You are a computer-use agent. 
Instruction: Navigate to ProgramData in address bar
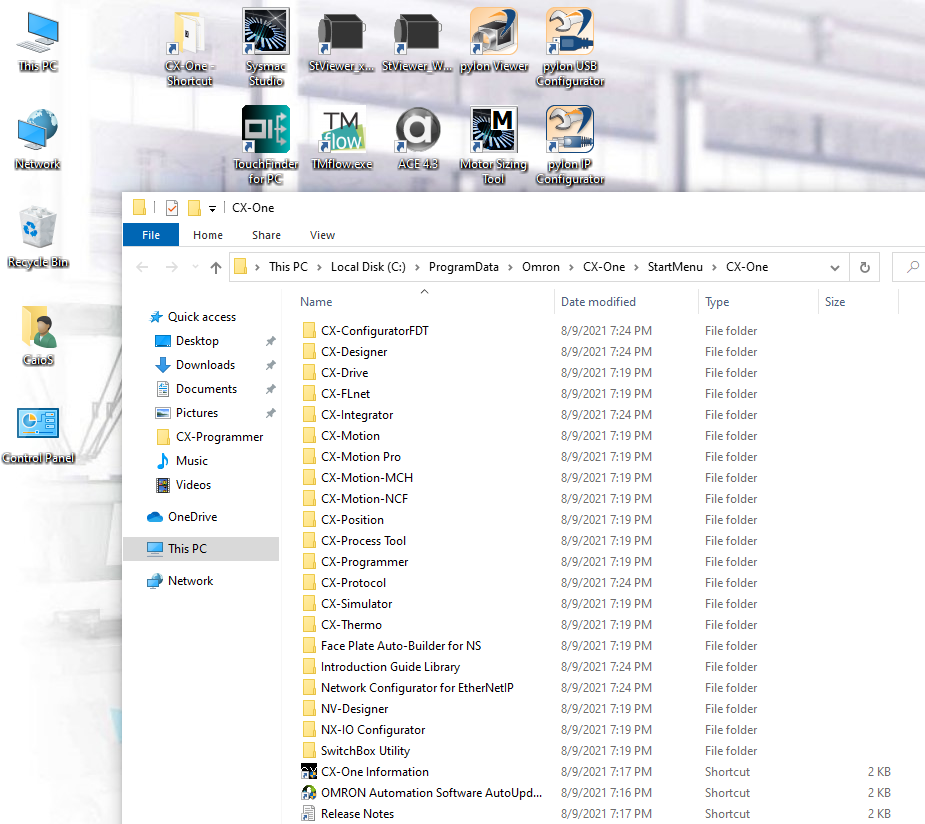[463, 267]
